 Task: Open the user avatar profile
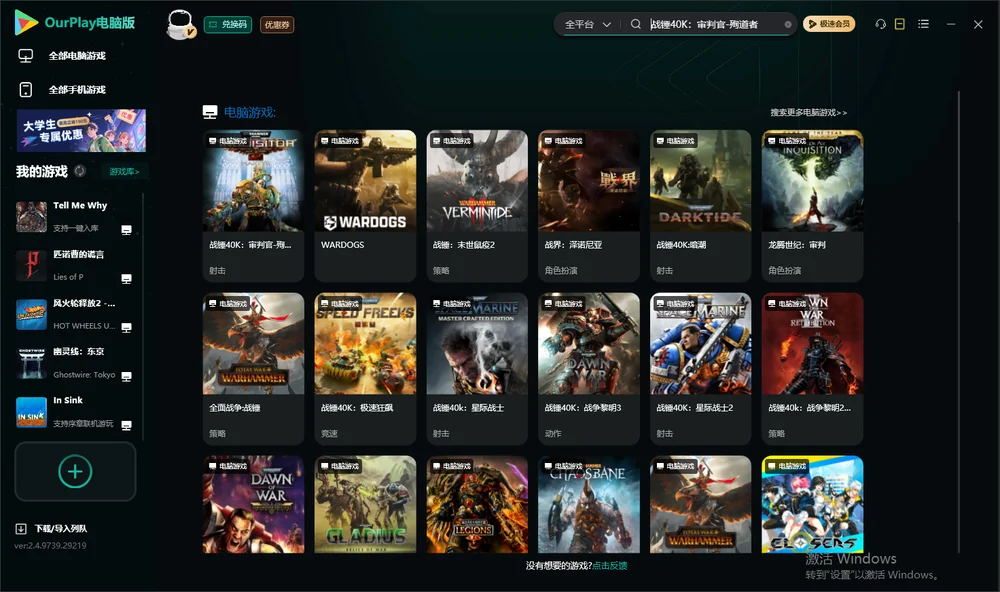180,24
